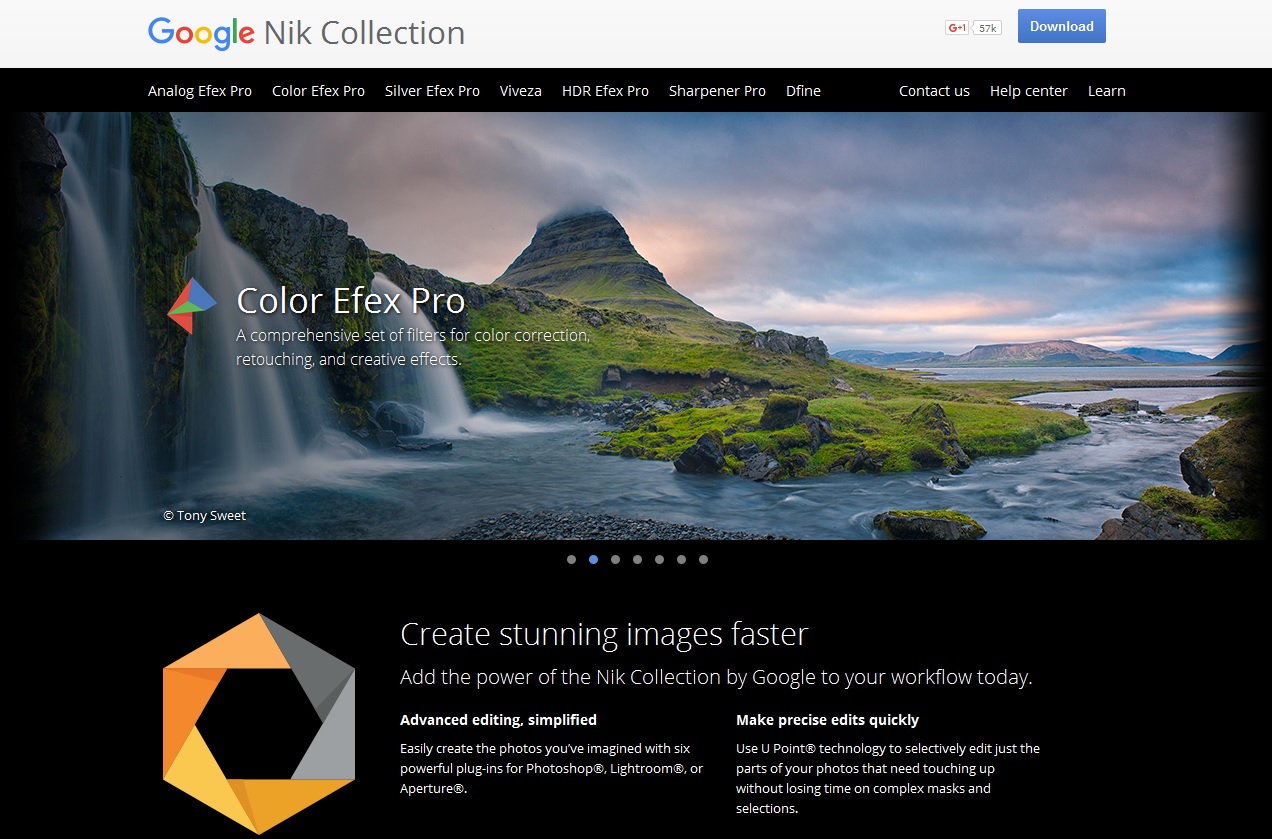Click 'Add the power of the Nik Collection' subheading
Image resolution: width=1272 pixels, height=839 pixels.
coord(716,677)
